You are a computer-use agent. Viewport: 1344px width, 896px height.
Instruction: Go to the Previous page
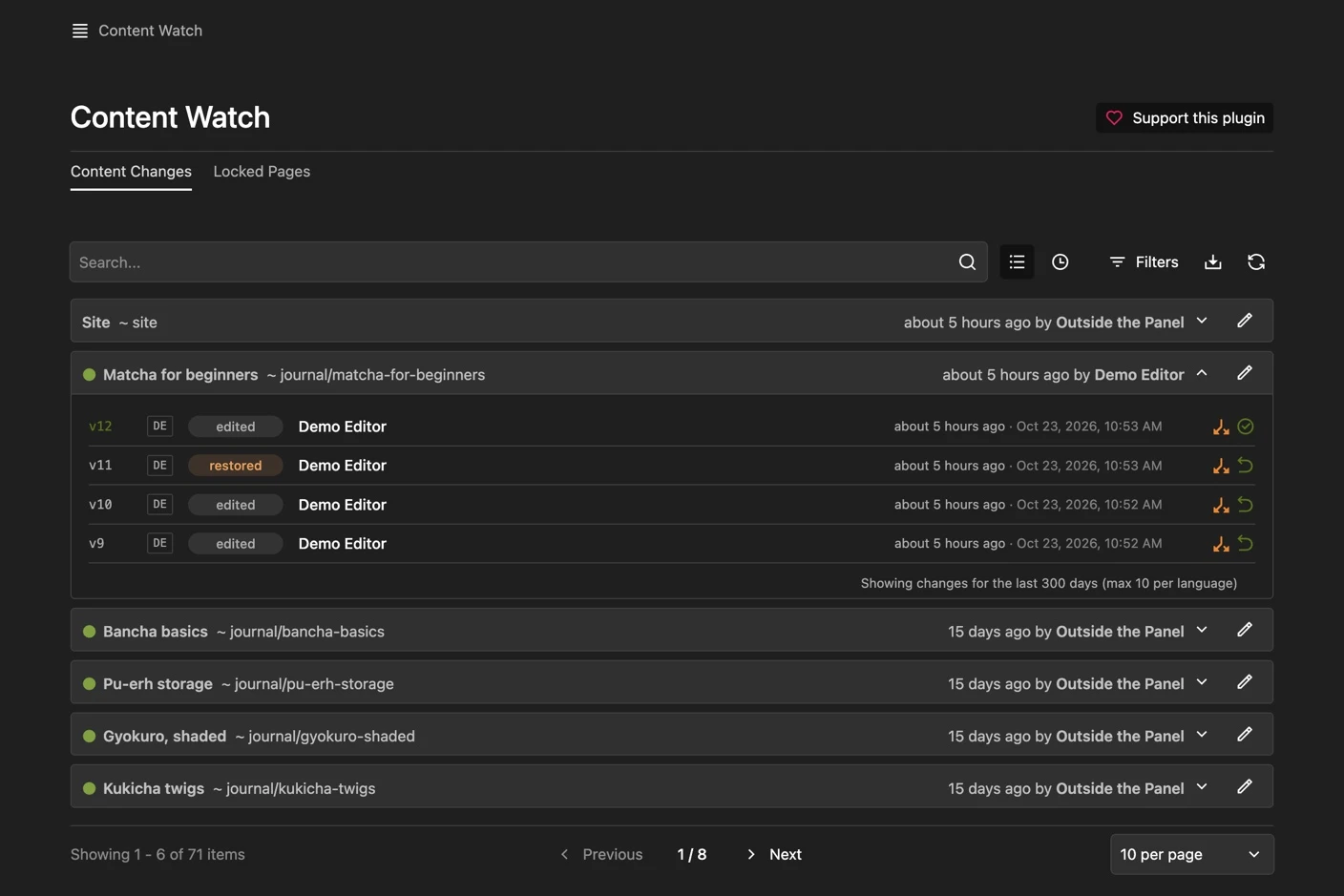601,854
